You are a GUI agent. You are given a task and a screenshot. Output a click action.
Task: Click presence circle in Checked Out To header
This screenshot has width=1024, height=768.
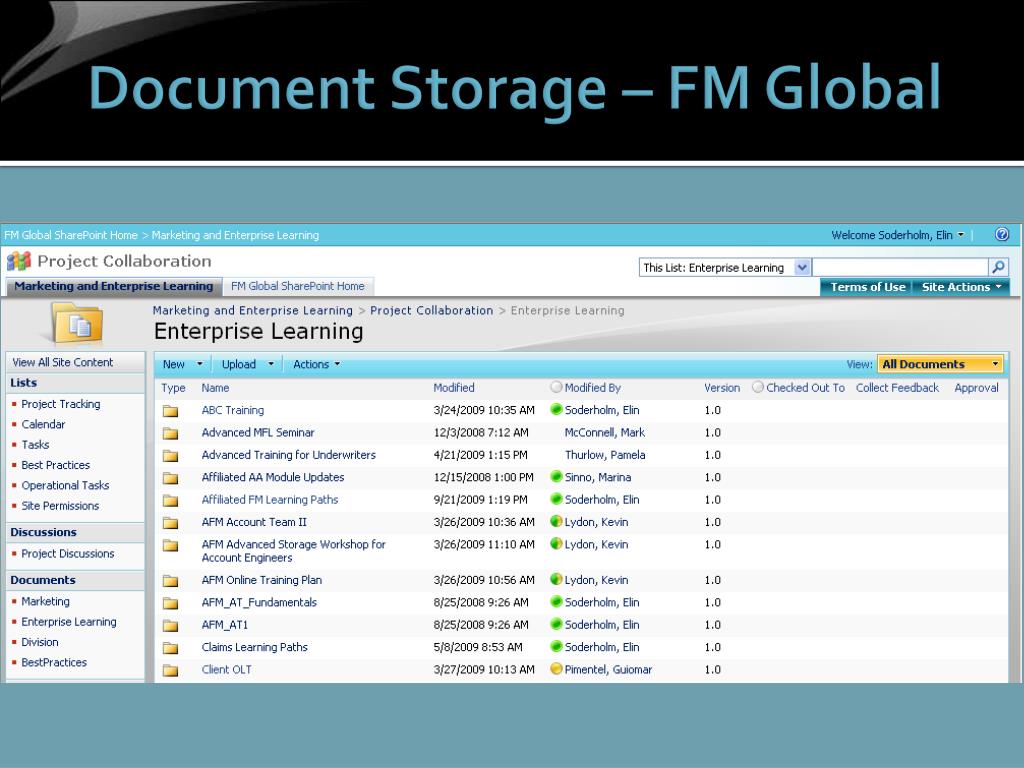click(x=758, y=387)
